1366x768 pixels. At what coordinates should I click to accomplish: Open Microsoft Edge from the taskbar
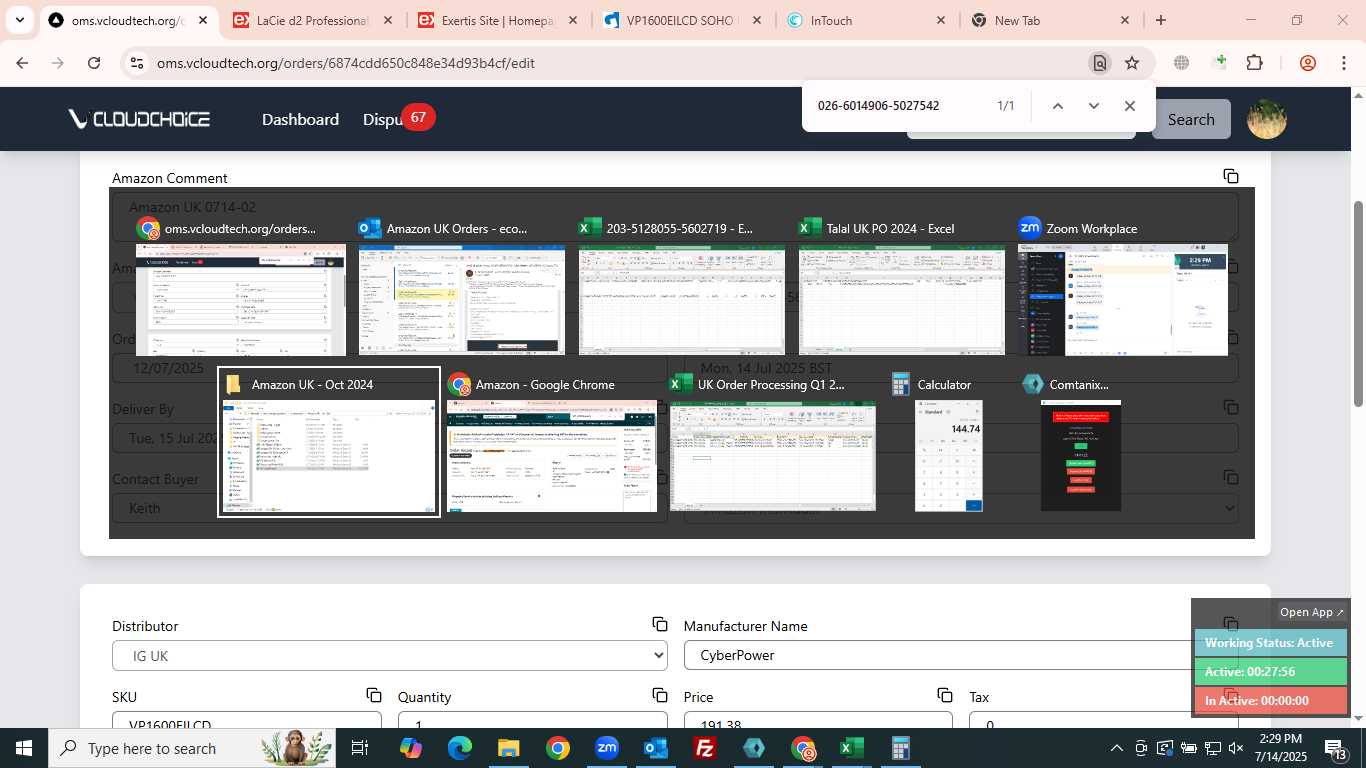[460, 748]
